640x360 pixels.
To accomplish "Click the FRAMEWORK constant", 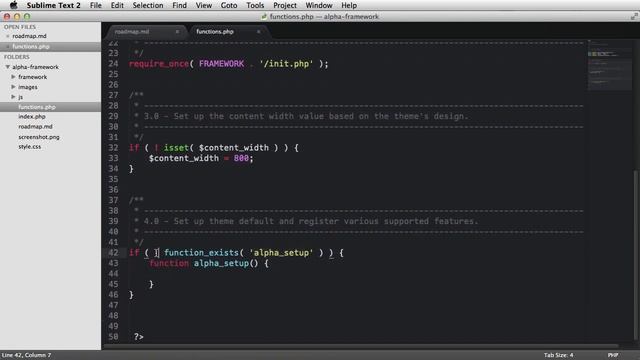I will [x=221, y=64].
